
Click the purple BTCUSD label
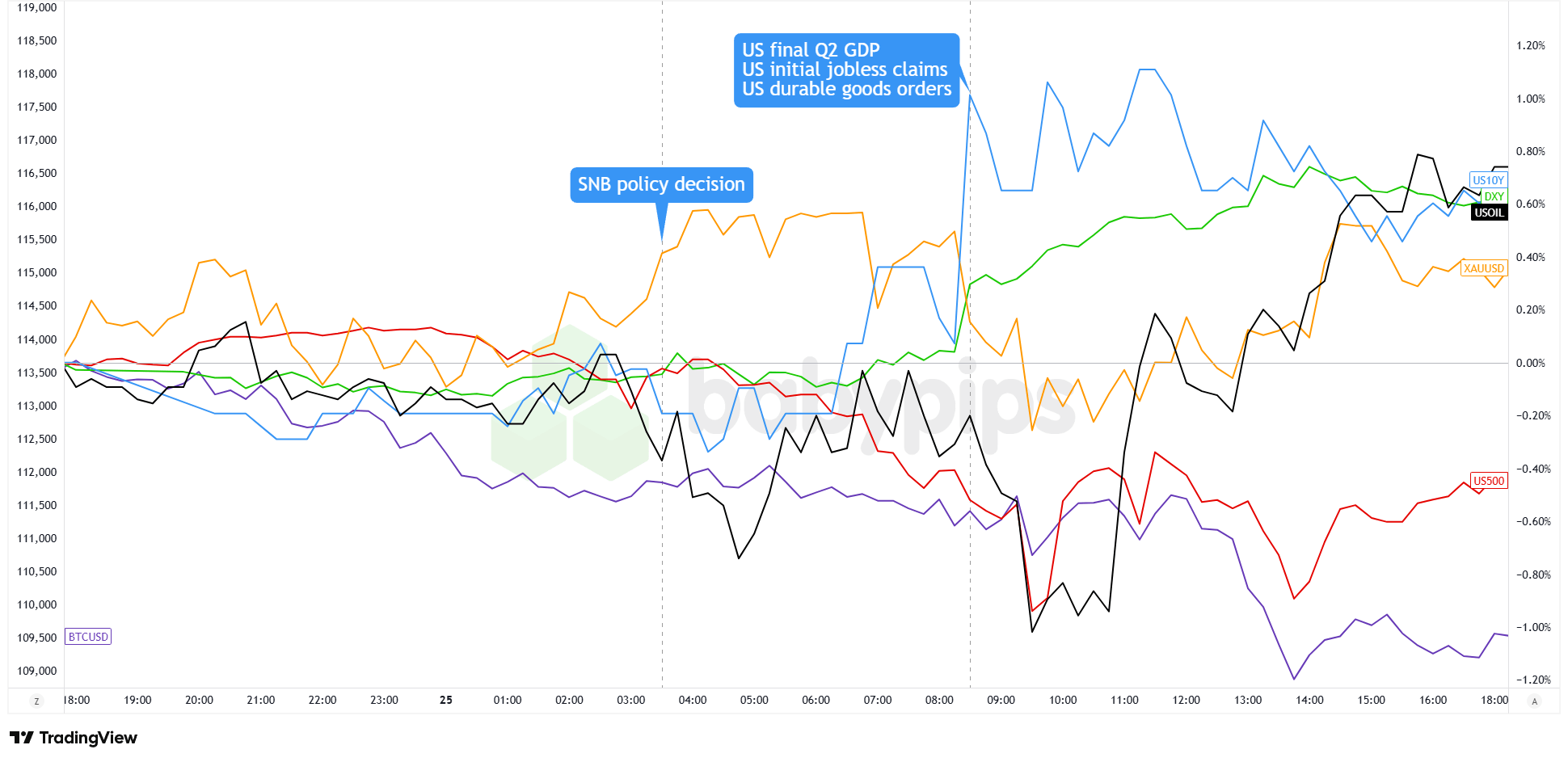click(88, 637)
